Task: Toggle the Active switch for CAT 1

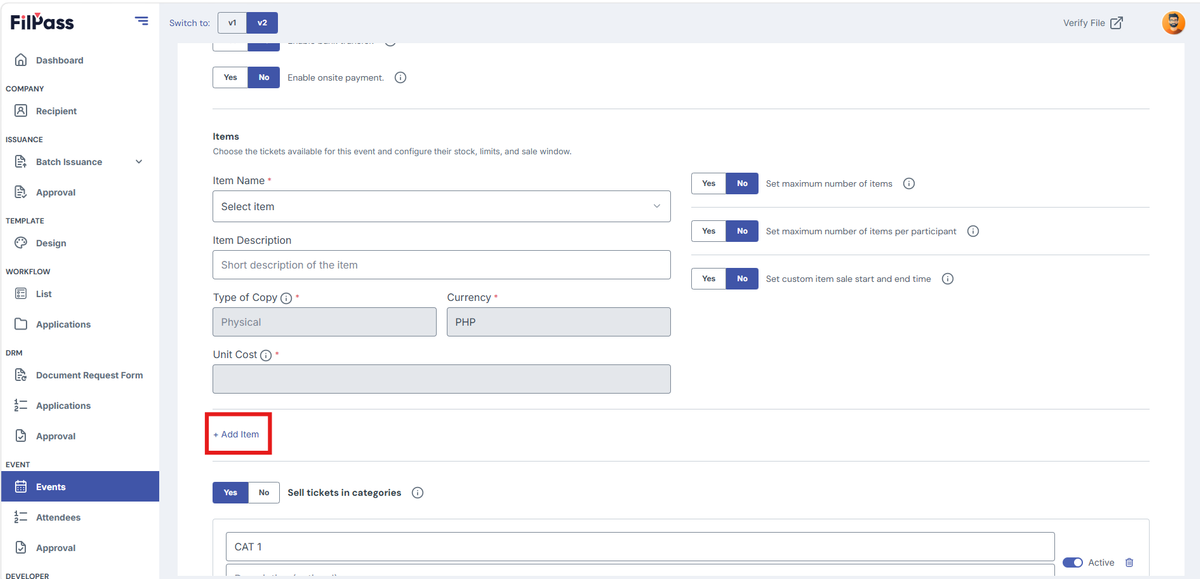Action: coord(1072,563)
